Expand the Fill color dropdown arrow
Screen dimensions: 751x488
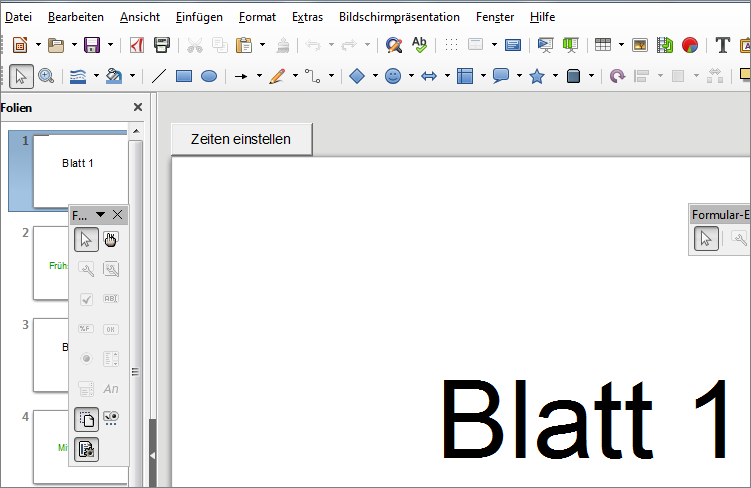point(132,76)
